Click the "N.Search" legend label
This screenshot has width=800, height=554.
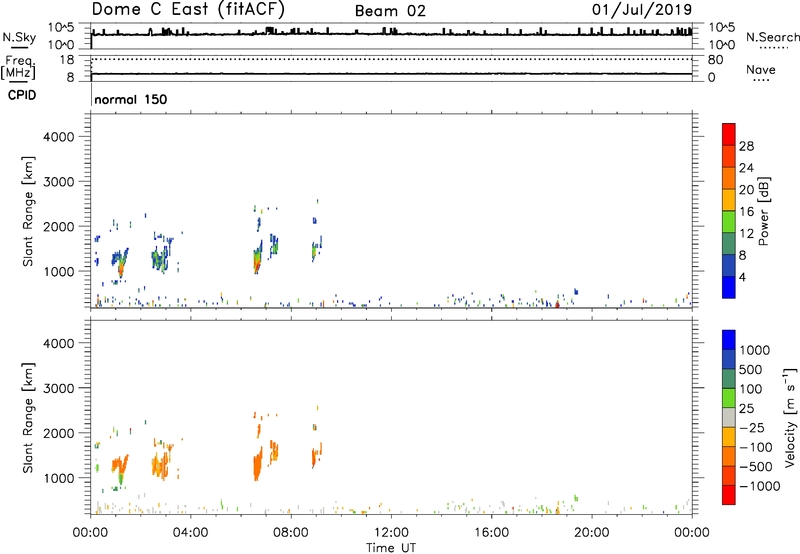772,37
